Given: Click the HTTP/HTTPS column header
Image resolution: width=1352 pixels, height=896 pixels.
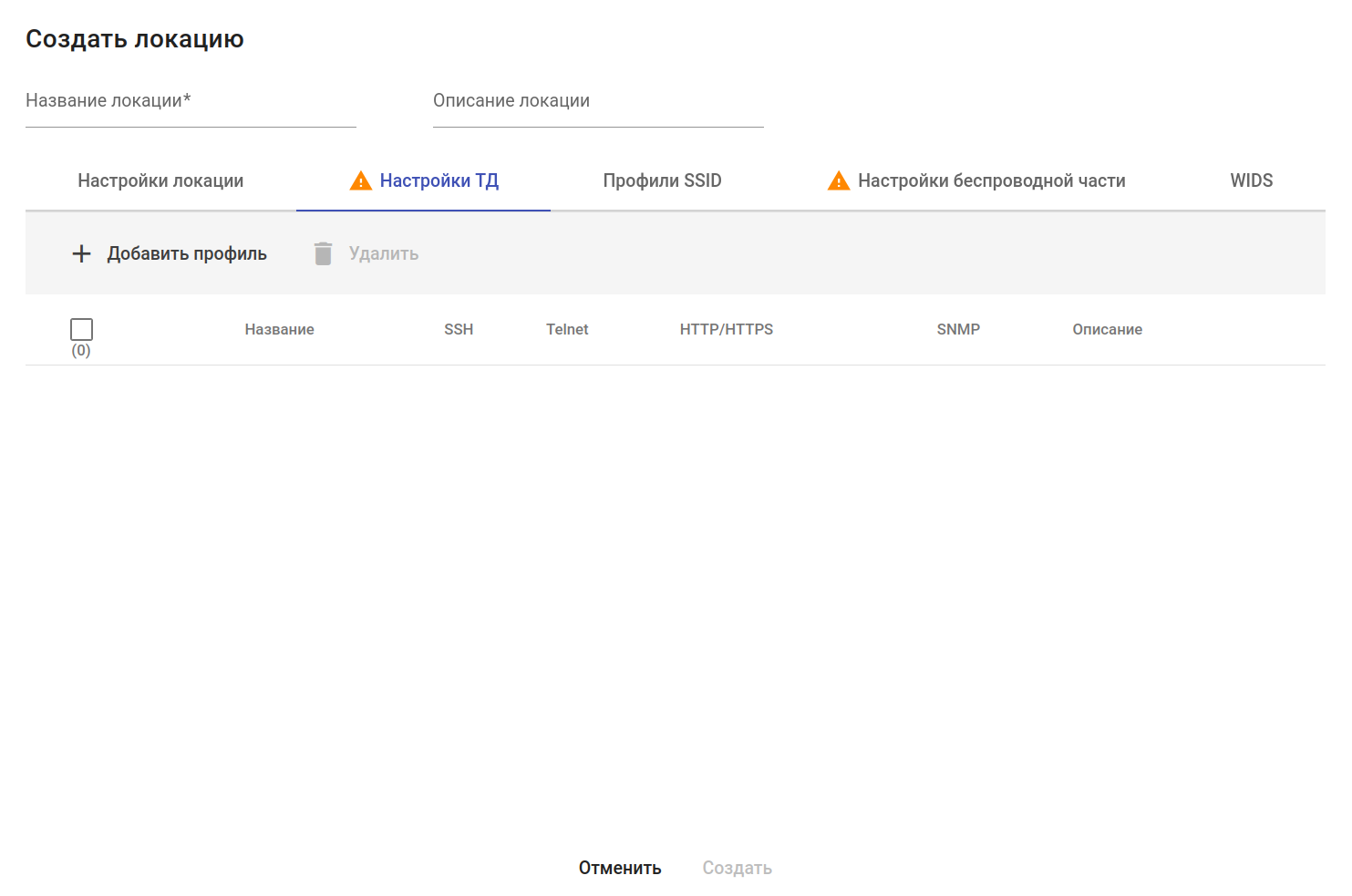Looking at the screenshot, I should (x=726, y=329).
